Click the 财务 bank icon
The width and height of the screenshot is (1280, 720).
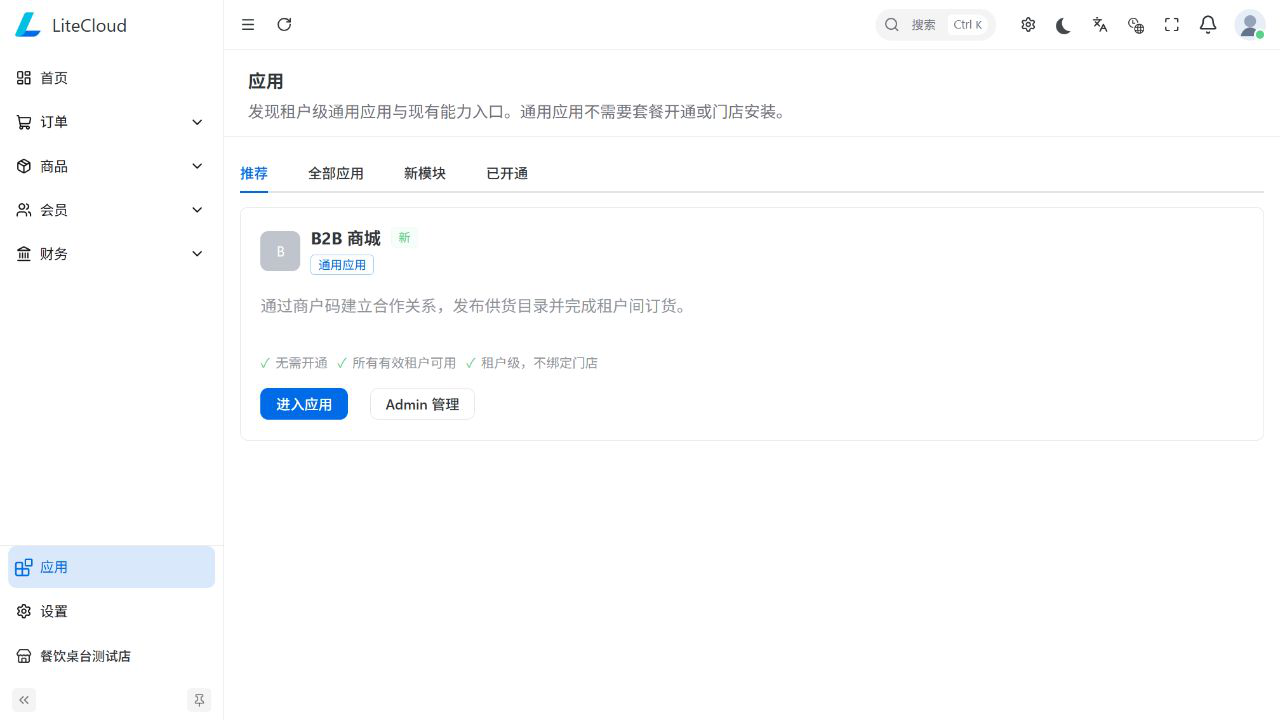pyautogui.click(x=24, y=254)
